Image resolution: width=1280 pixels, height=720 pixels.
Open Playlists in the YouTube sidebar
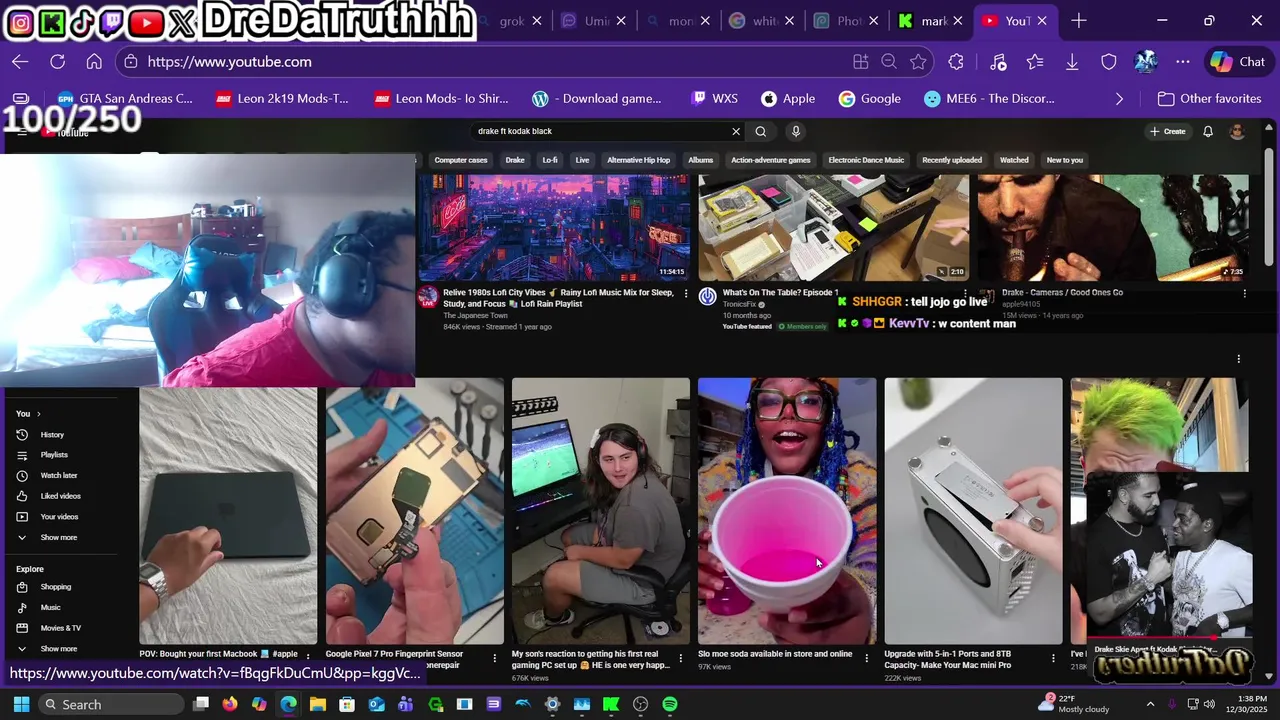[54, 455]
